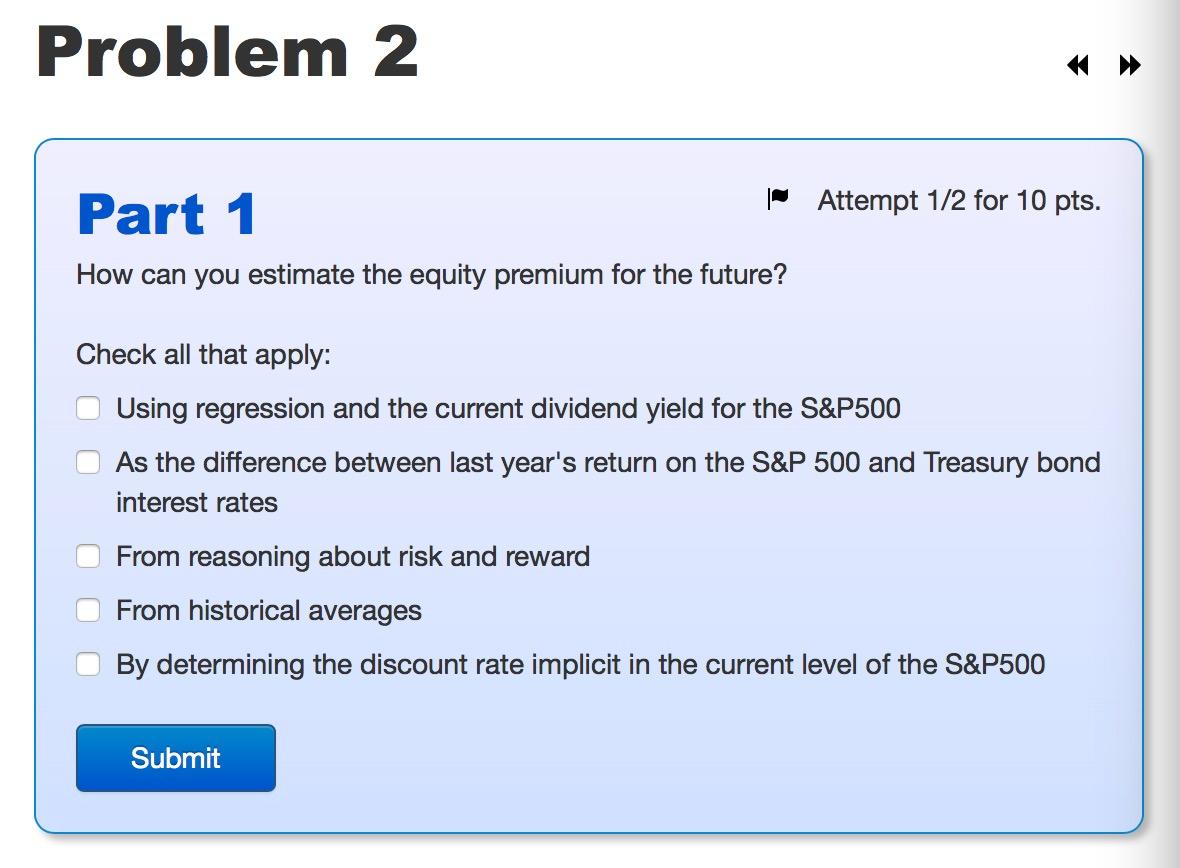This screenshot has height=868, width=1180.
Task: Click the interest rates wrapped text line
Action: coord(195,503)
